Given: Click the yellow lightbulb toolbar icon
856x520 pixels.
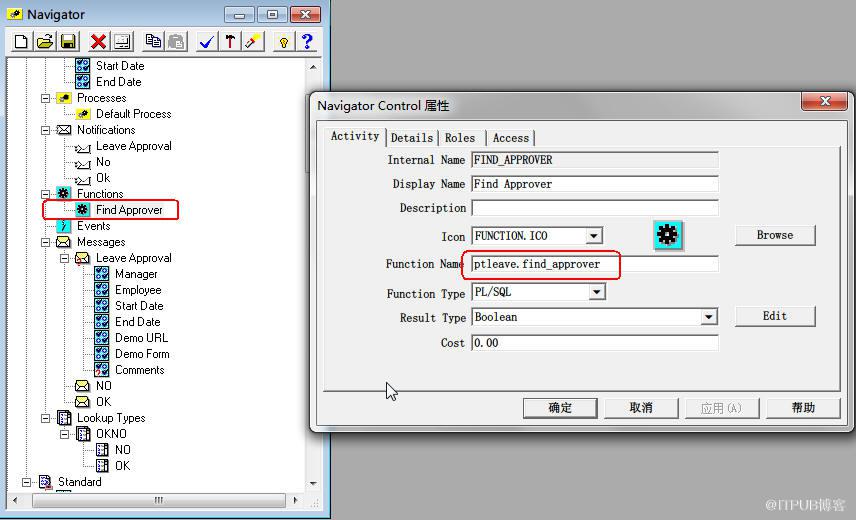Looking at the screenshot, I should (284, 42).
